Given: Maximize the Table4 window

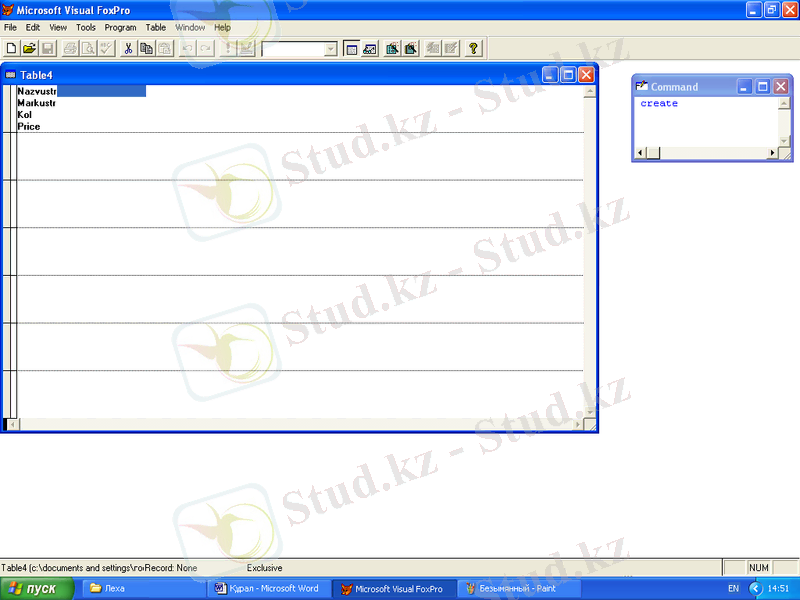Looking at the screenshot, I should pos(568,75).
